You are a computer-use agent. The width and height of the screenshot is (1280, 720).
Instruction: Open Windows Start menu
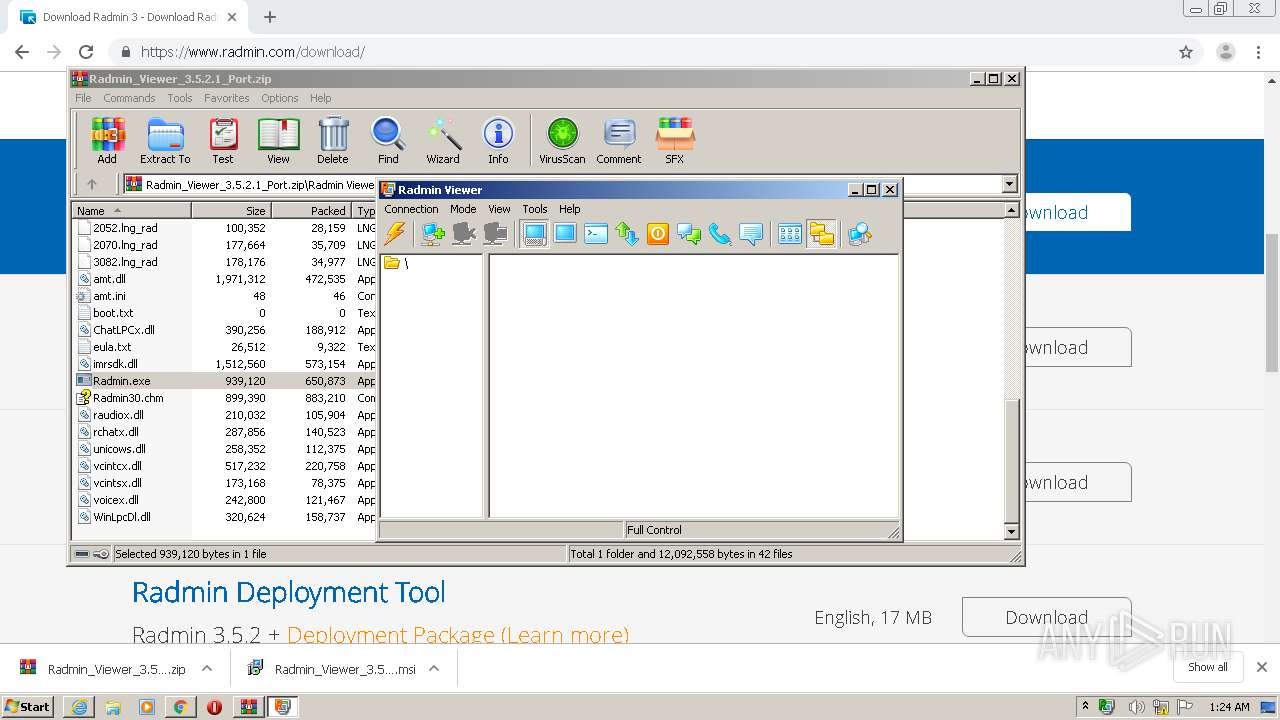click(28, 706)
